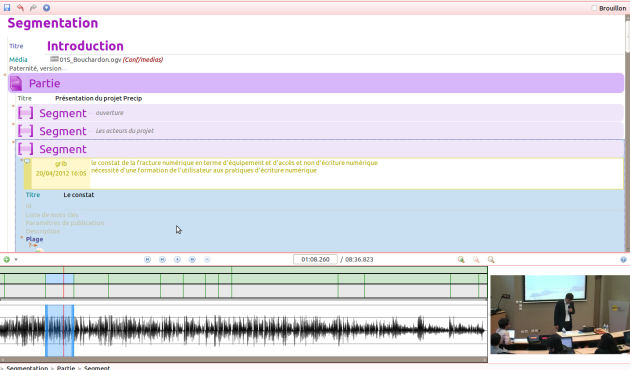Expand the 'ouverture' Segment row

(x=320, y=113)
